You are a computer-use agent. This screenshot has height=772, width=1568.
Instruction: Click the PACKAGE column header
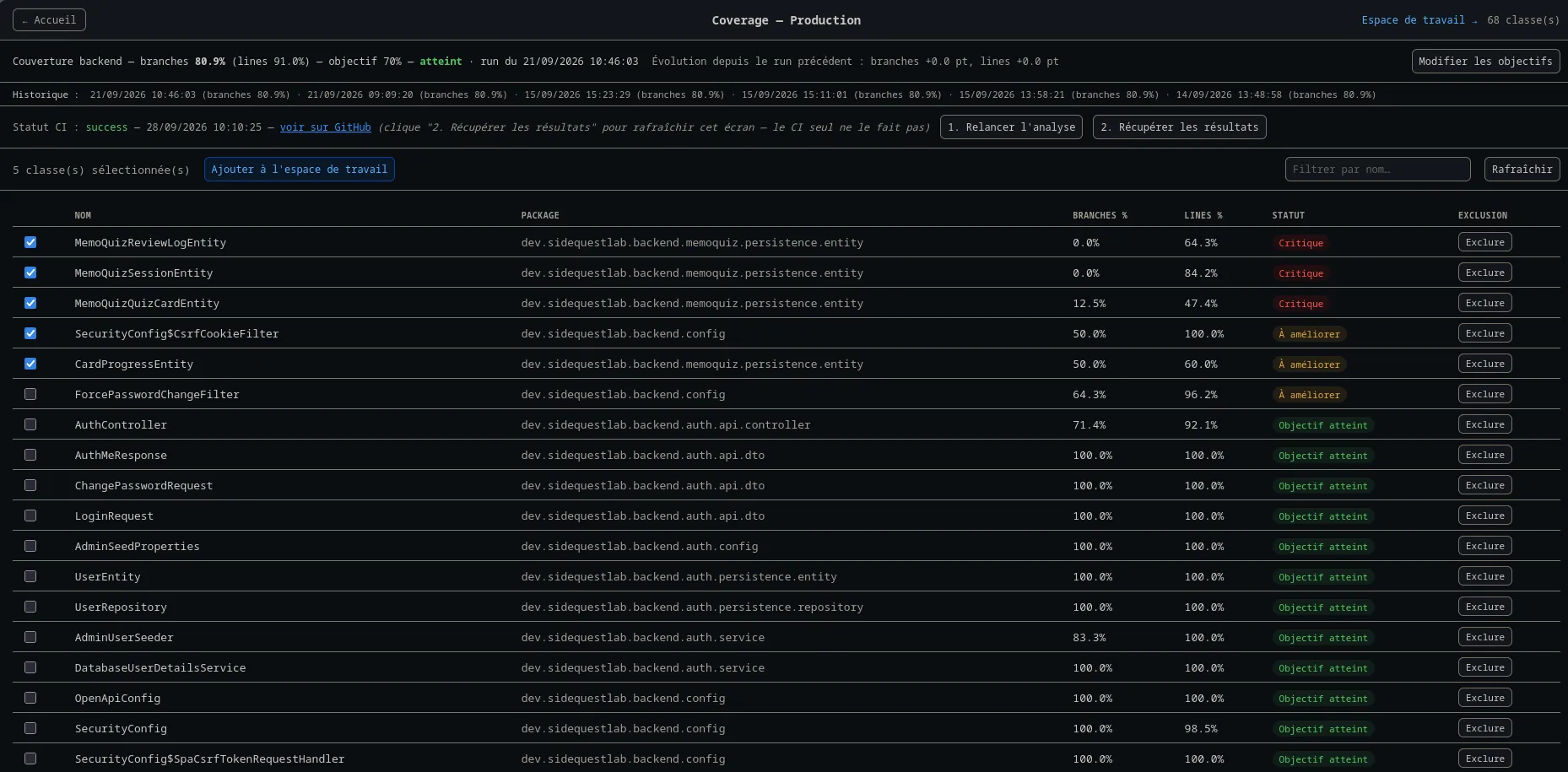pos(540,215)
